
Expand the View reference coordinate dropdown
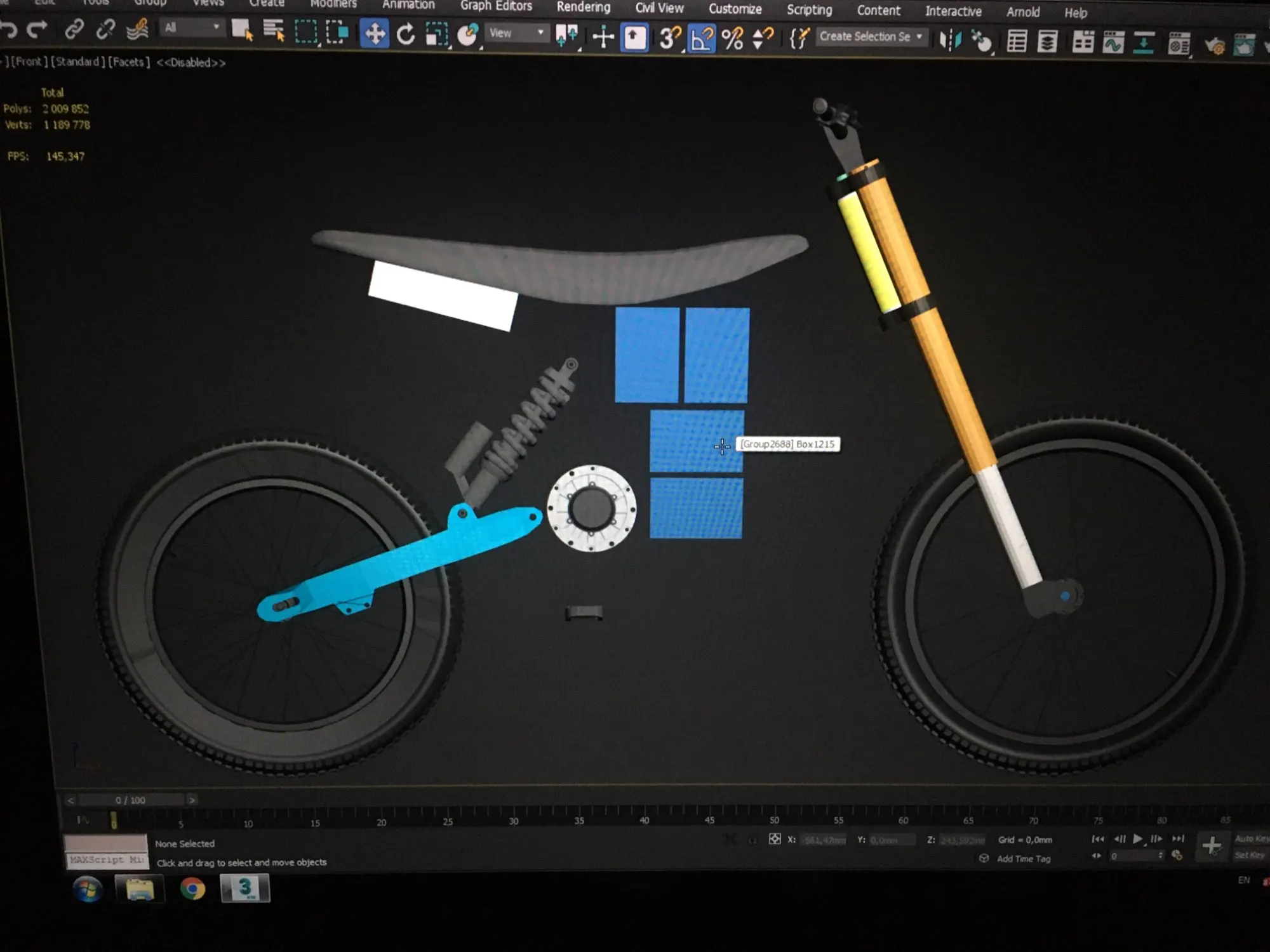coord(516,32)
